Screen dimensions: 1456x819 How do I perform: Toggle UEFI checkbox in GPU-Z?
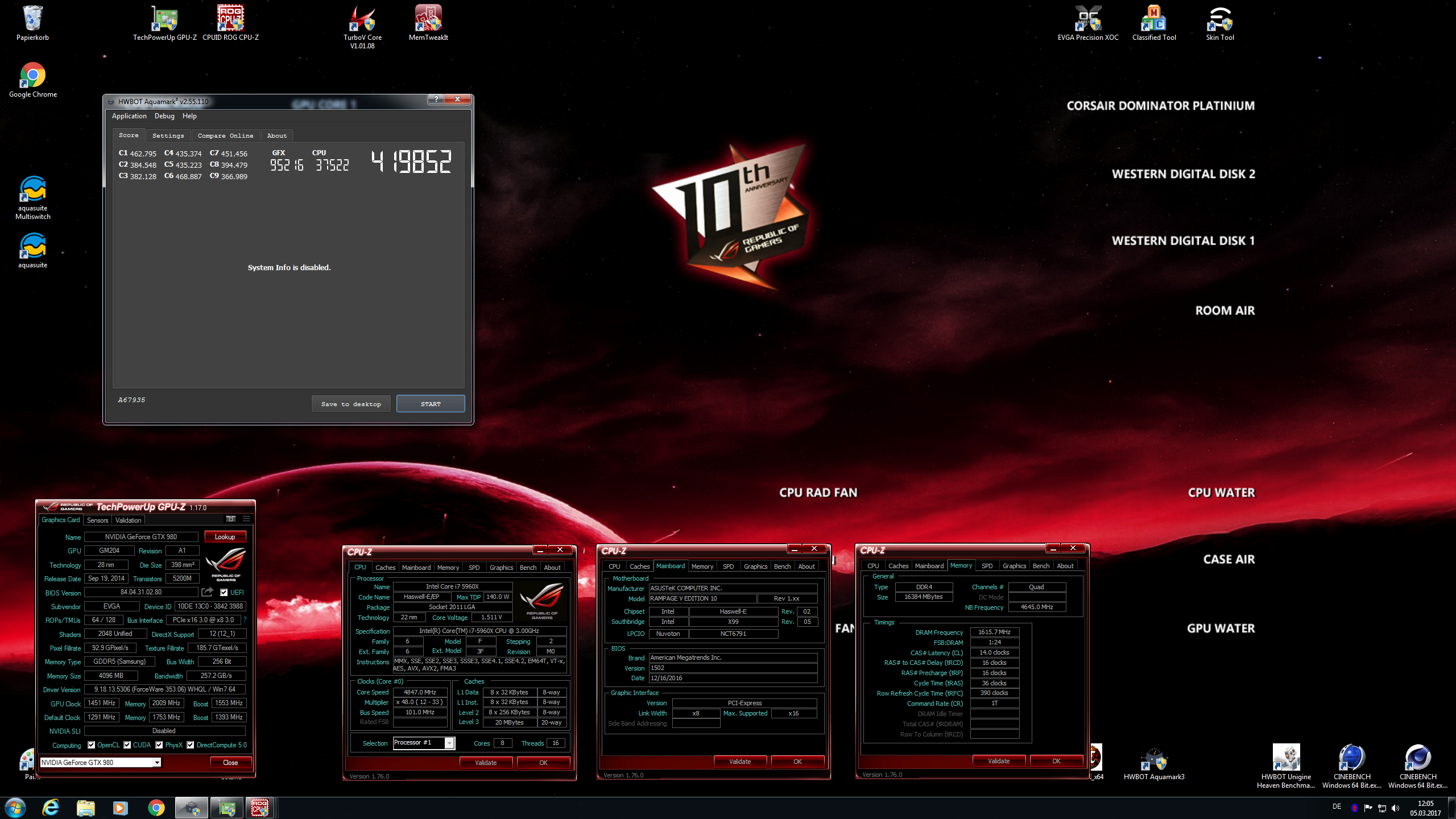pos(224,592)
